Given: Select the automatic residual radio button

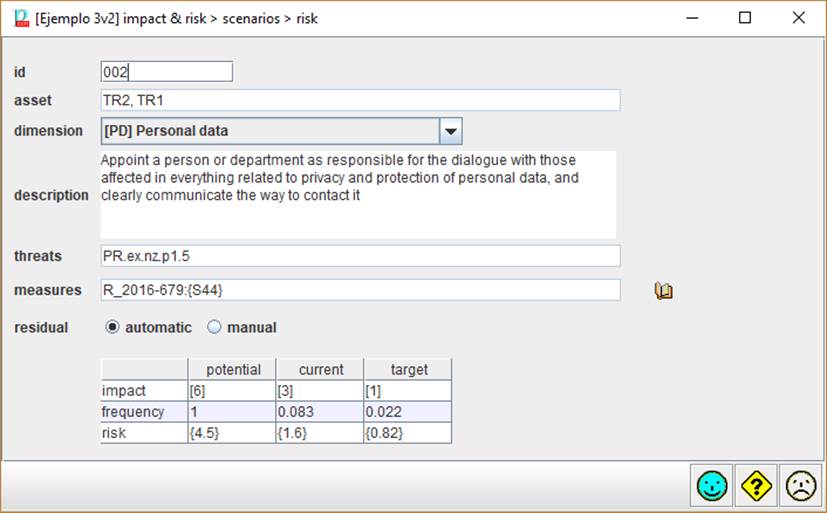Looking at the screenshot, I should [x=112, y=327].
